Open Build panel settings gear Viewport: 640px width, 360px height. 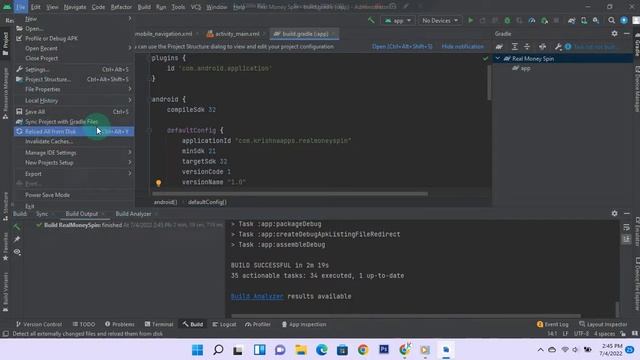click(x=615, y=213)
